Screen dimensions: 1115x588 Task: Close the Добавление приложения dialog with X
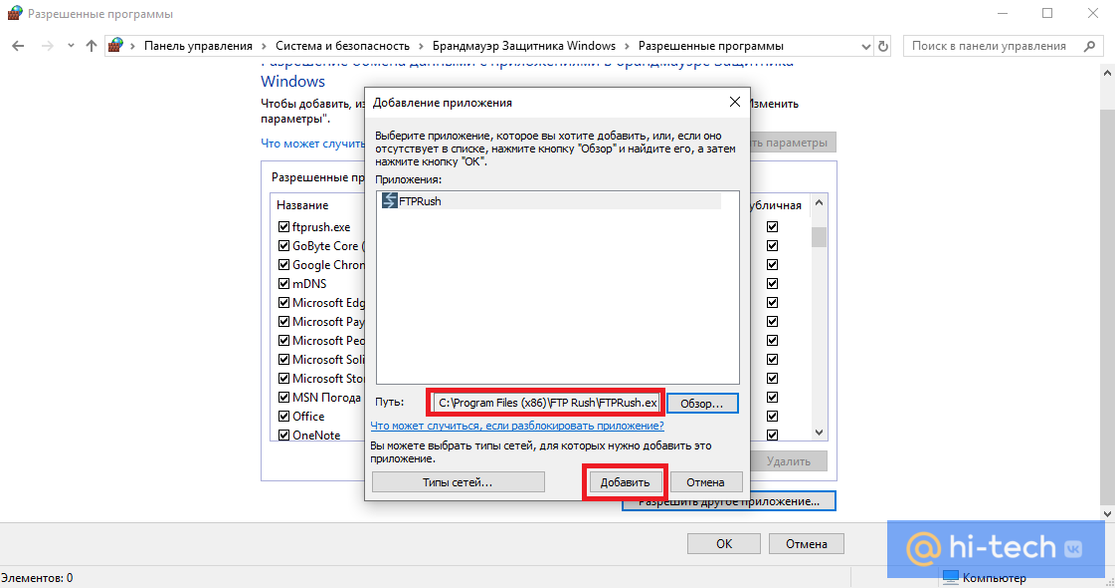click(x=734, y=102)
